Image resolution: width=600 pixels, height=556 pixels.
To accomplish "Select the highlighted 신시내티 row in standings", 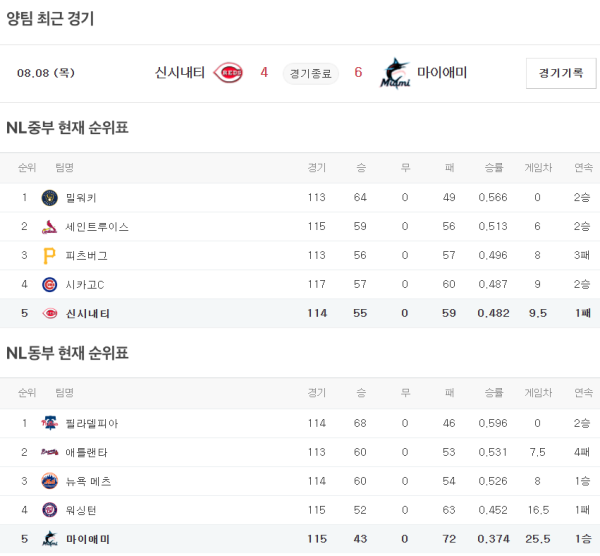I will pos(300,314).
